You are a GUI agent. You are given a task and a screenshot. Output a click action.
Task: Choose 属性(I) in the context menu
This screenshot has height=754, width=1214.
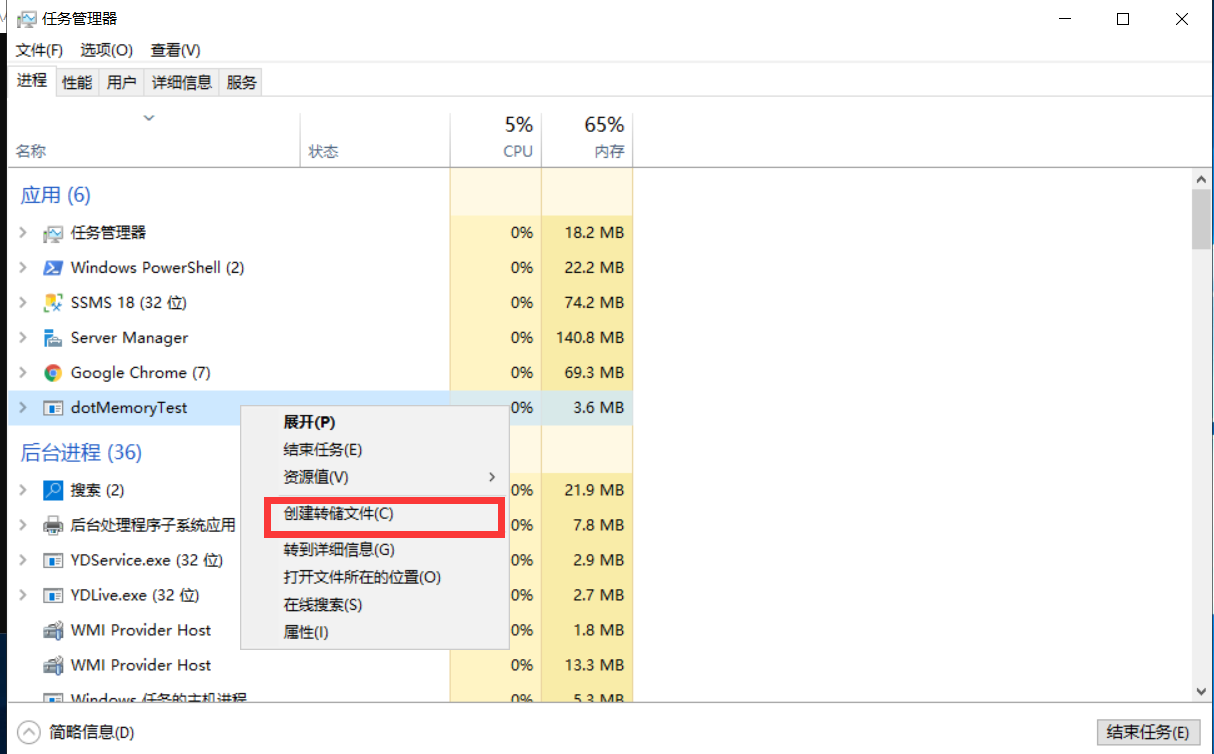[375, 632]
